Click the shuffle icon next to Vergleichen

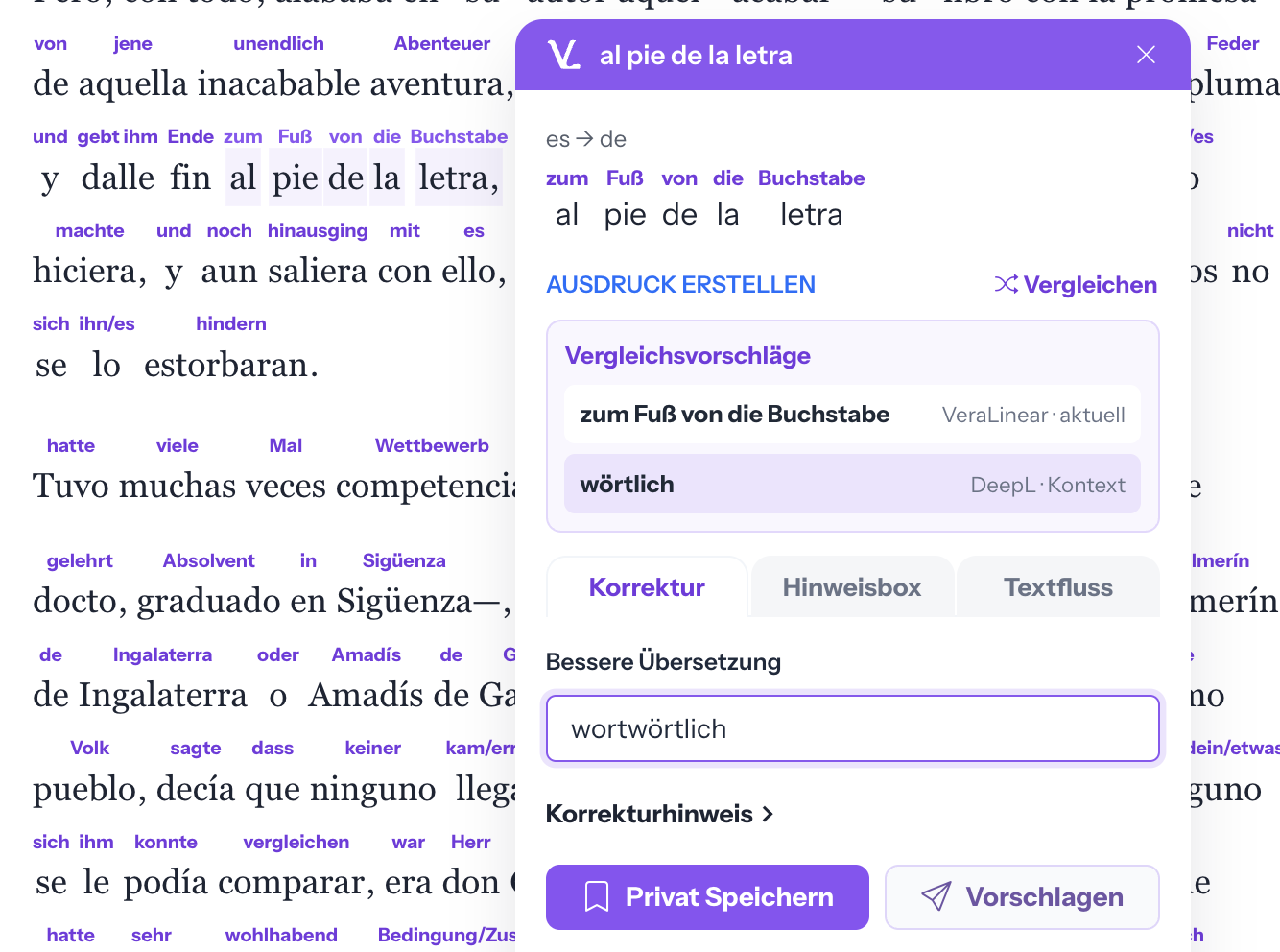tap(1006, 284)
